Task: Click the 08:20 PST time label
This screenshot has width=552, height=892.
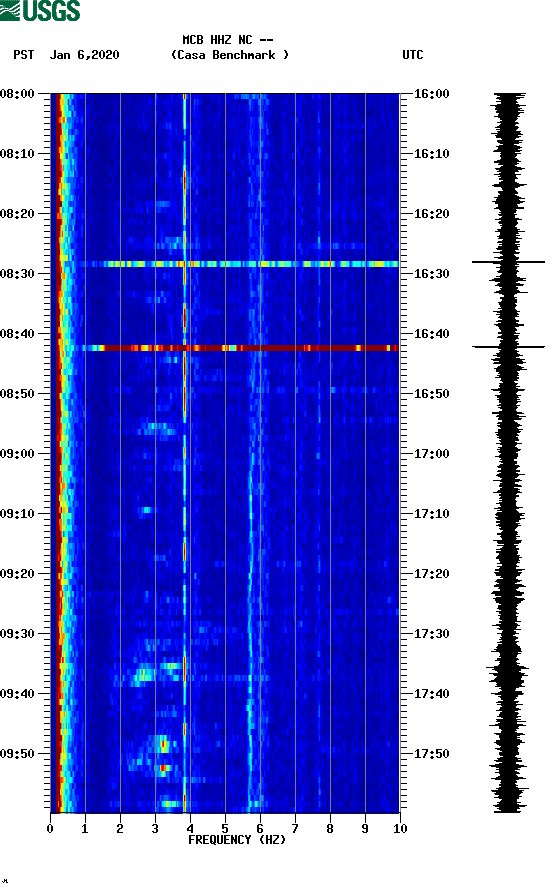Action: pyautogui.click(x=17, y=213)
